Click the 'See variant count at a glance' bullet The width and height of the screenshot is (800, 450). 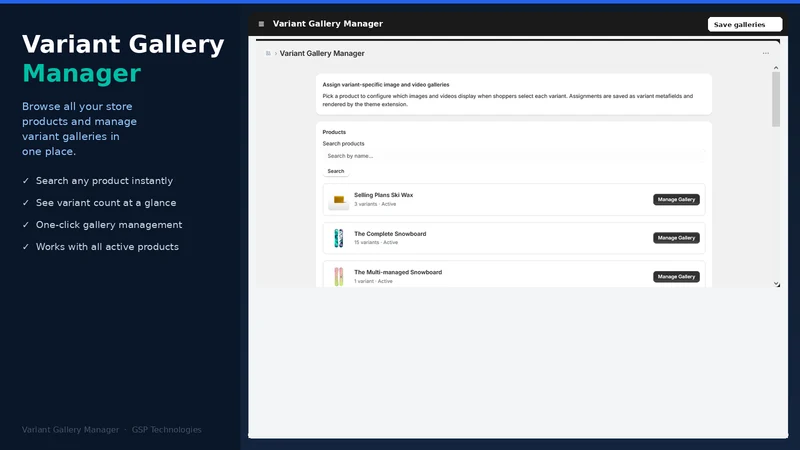pos(106,203)
